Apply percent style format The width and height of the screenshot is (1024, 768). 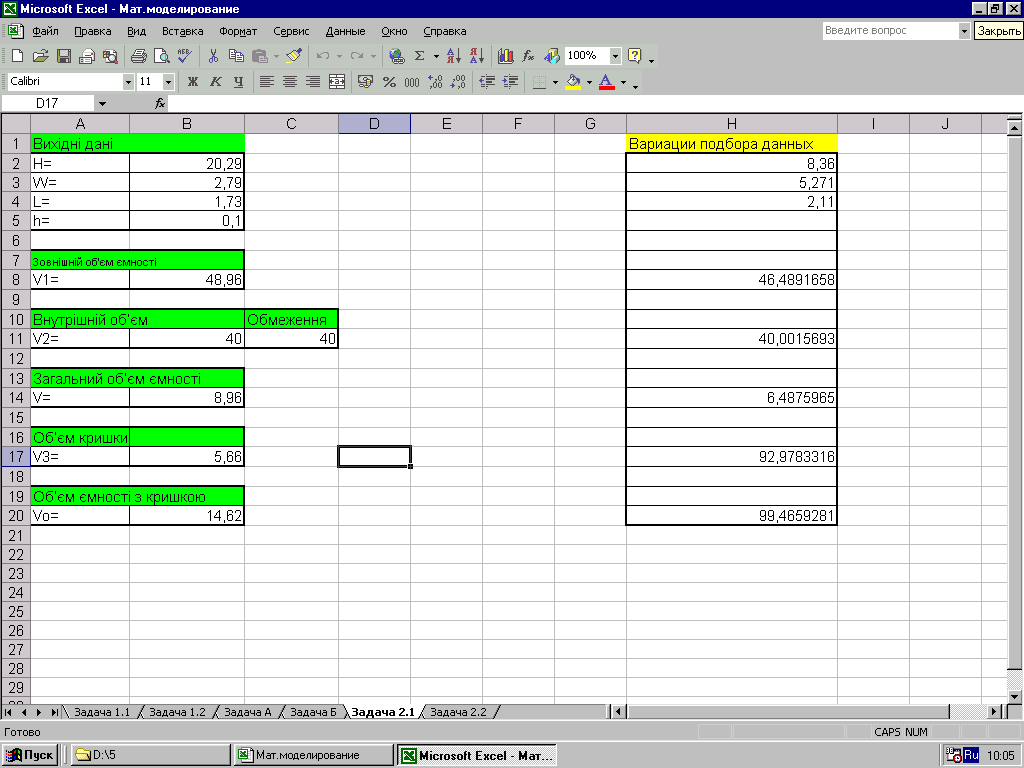[389, 82]
